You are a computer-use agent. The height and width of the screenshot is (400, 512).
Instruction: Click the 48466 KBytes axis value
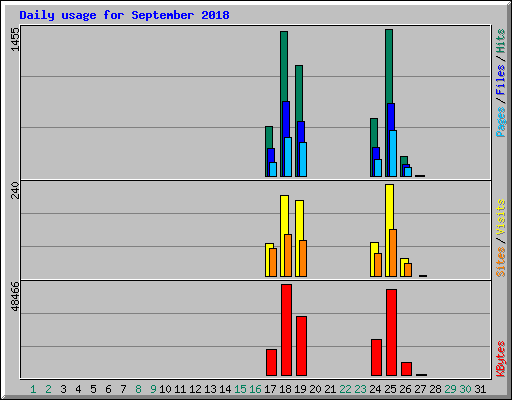pos(15,296)
